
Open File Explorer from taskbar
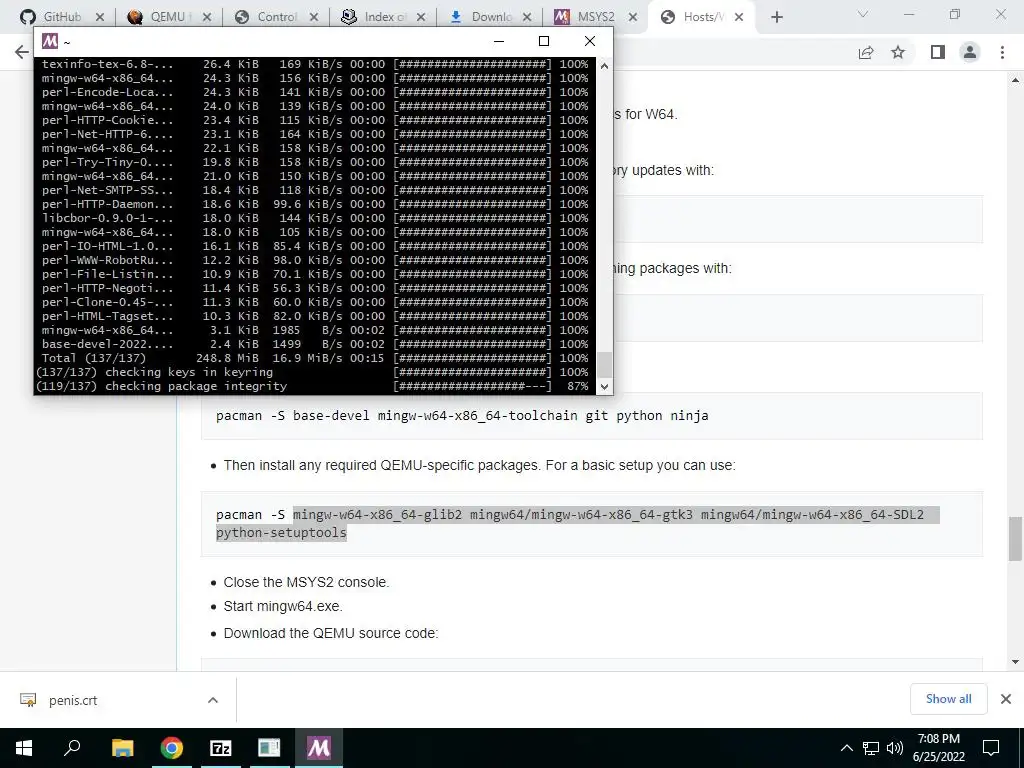pos(122,748)
